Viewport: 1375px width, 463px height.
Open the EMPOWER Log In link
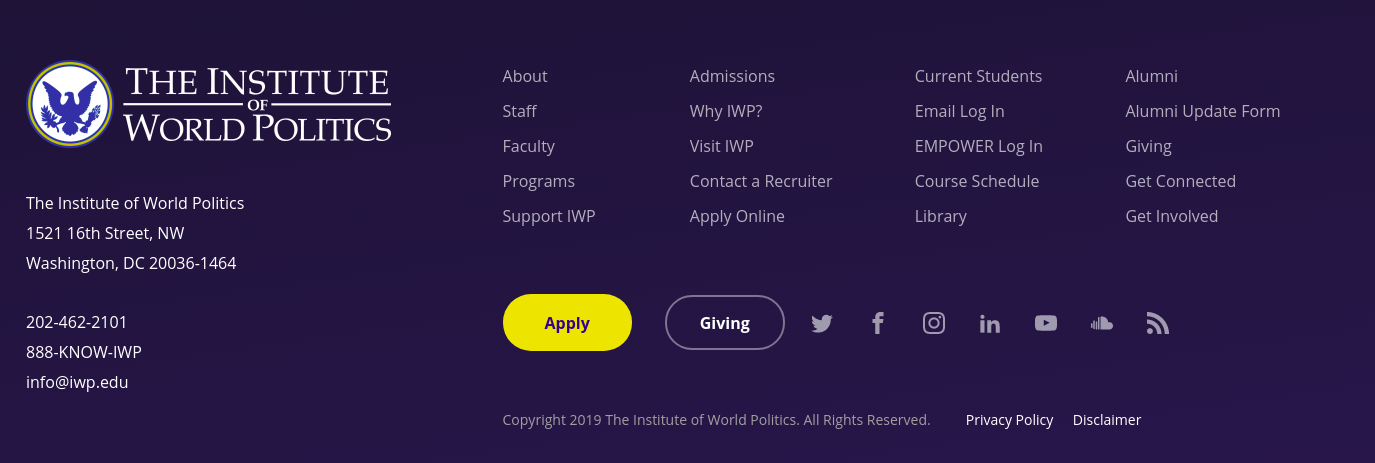(979, 146)
